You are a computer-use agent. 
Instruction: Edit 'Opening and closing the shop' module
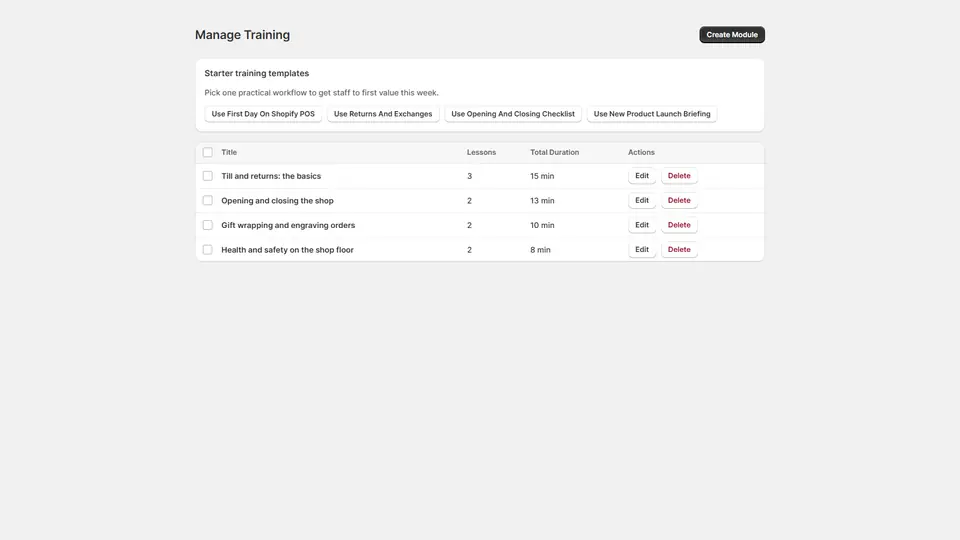(642, 200)
